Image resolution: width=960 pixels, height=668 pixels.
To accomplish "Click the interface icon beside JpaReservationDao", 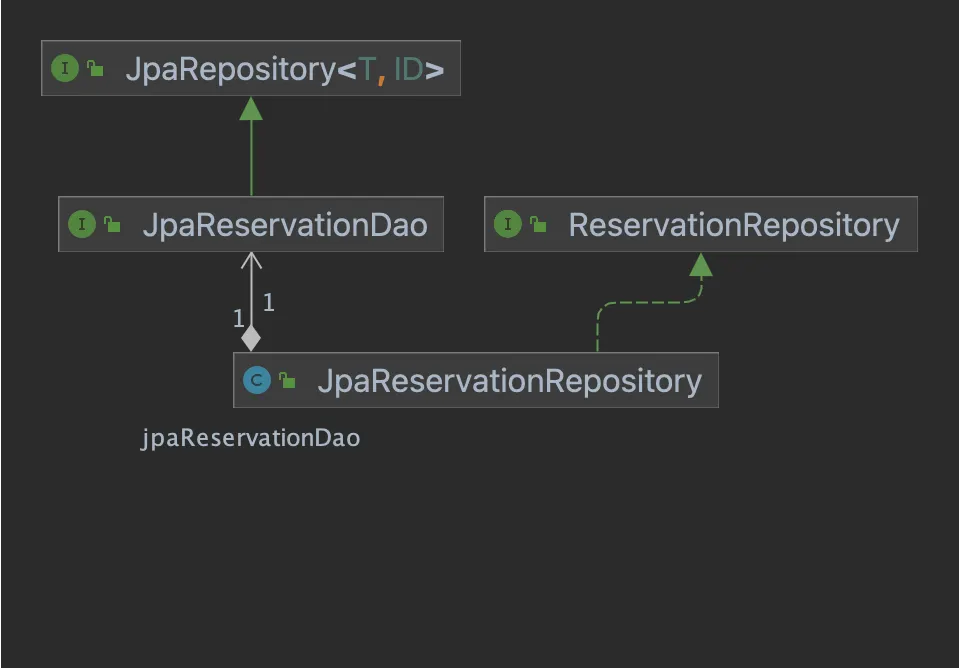I will tap(82, 225).
